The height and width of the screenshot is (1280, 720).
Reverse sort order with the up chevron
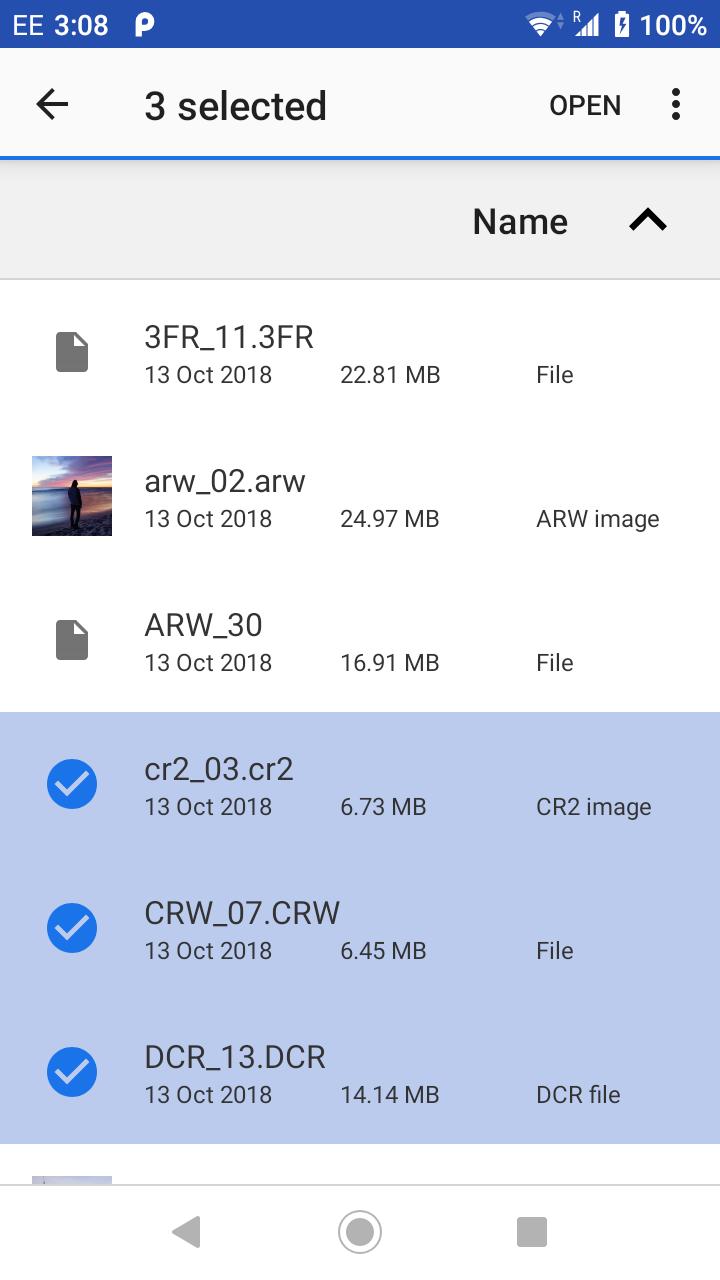click(x=648, y=221)
